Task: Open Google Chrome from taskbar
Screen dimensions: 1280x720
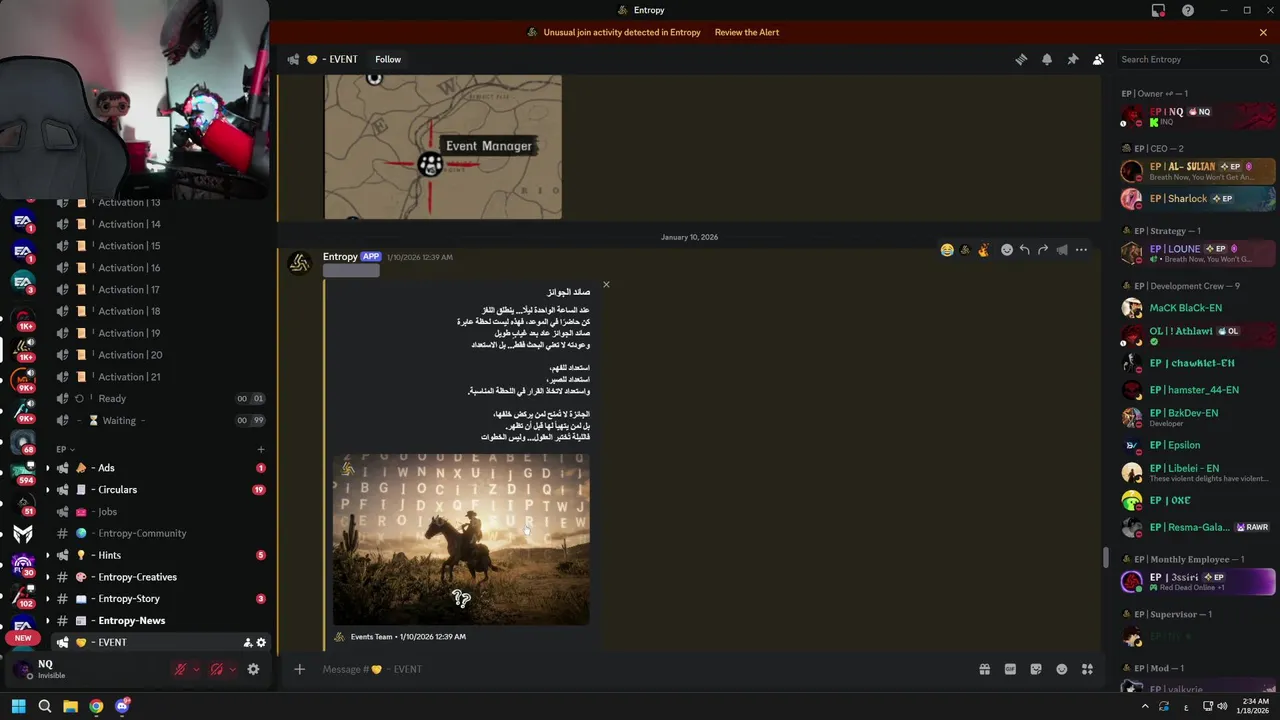Action: coord(96,706)
